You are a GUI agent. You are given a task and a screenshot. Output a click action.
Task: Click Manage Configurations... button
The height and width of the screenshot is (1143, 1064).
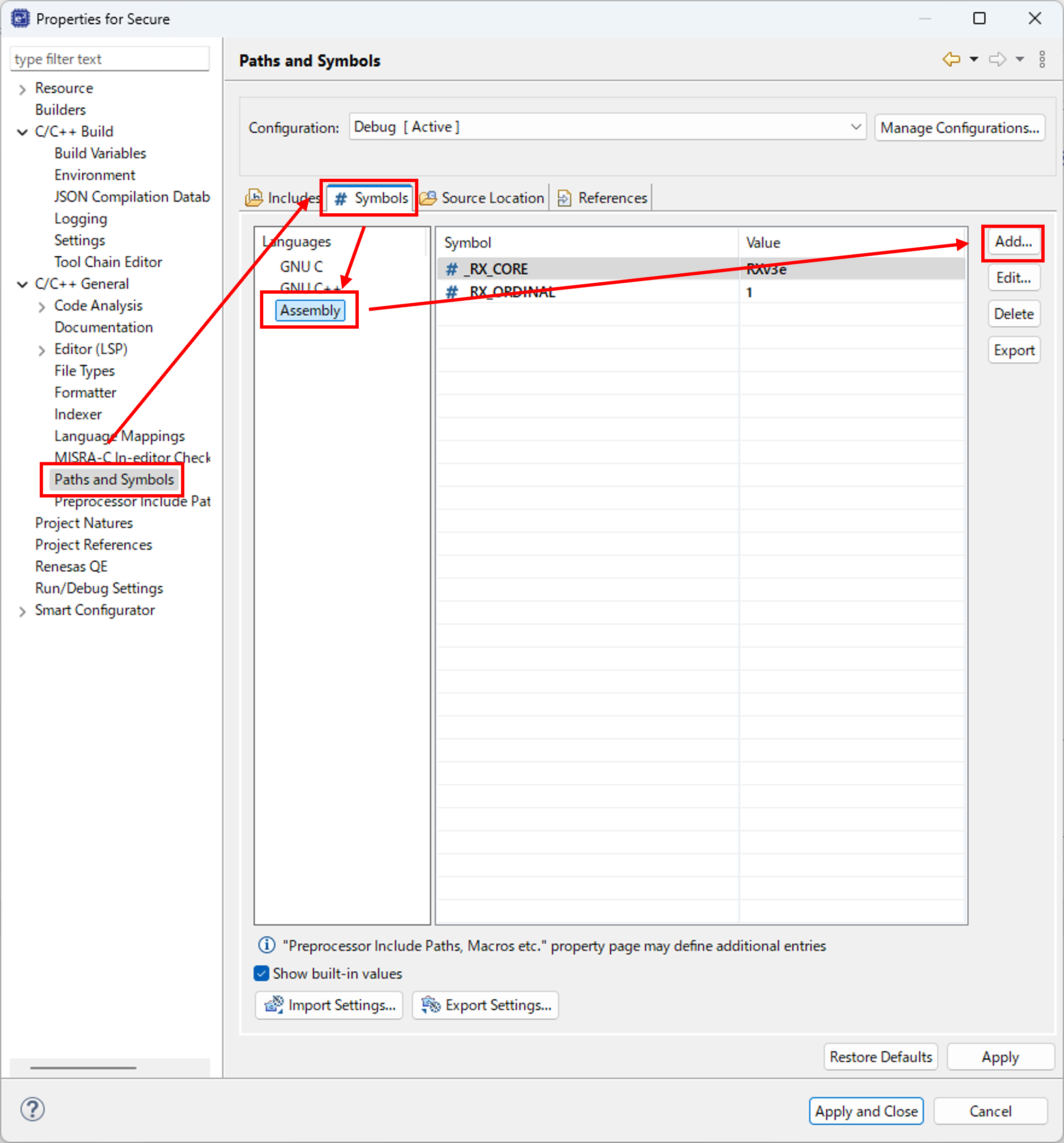tap(960, 127)
